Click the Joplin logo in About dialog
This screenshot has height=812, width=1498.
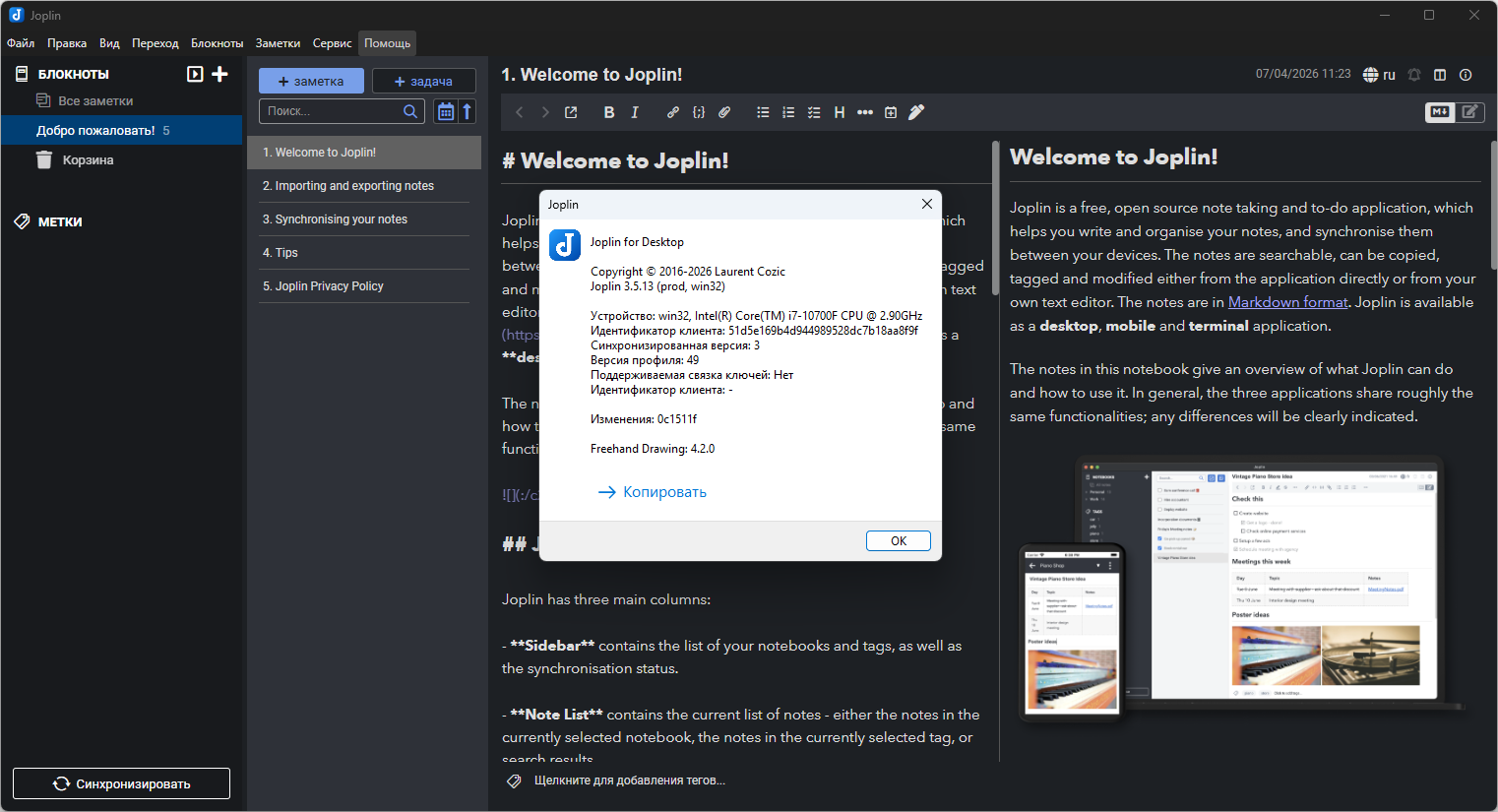[565, 245]
